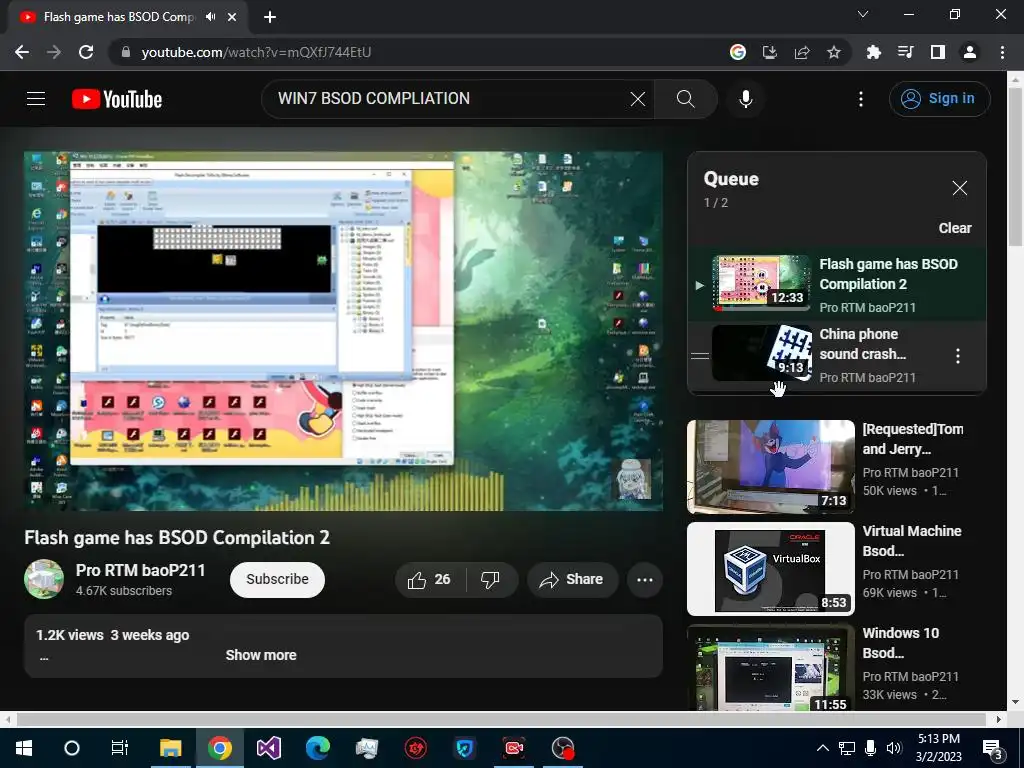Open the YouTube guide hamburger menu
The width and height of the screenshot is (1024, 768).
(36, 99)
